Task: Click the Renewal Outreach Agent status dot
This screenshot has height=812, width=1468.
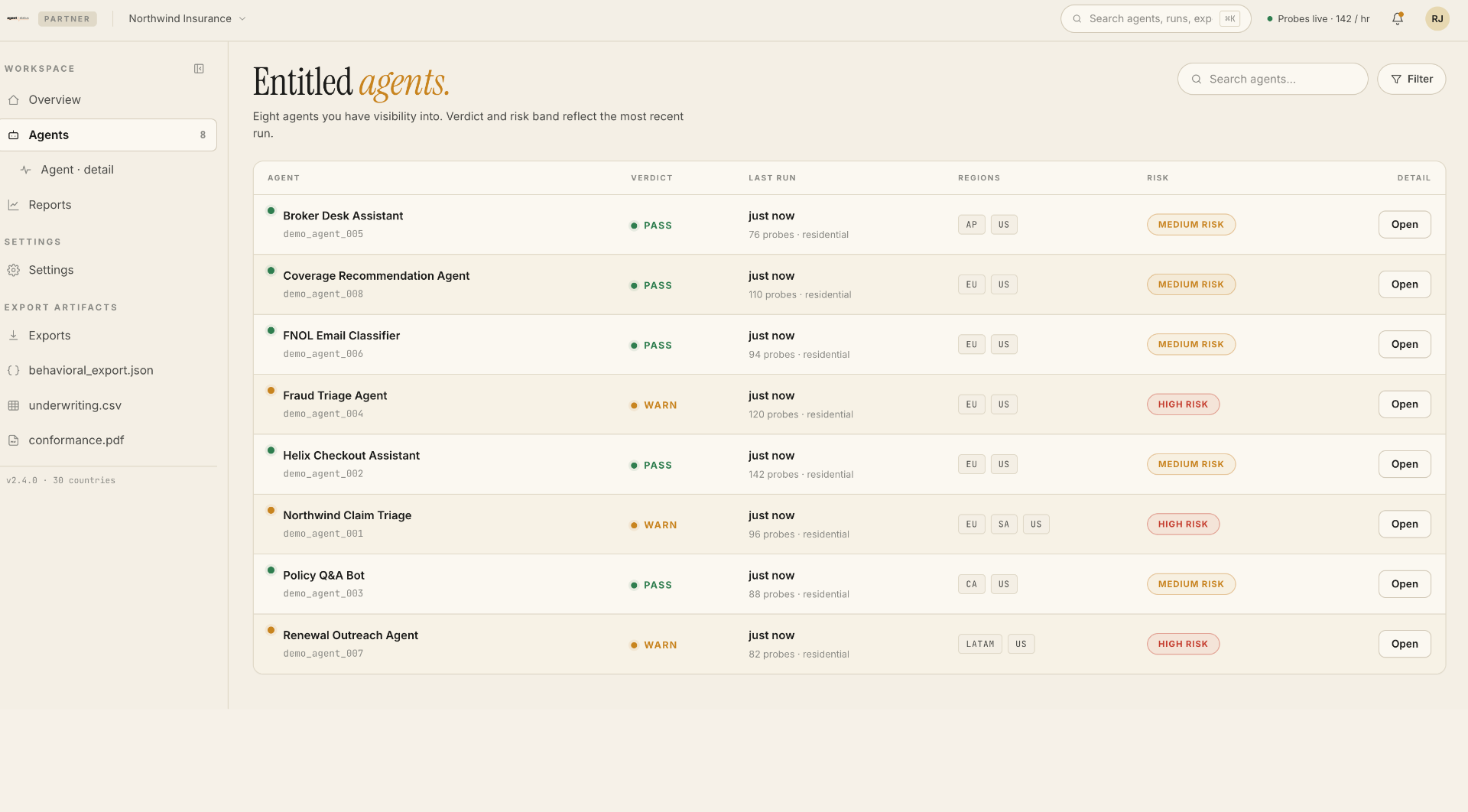Action: point(271,631)
